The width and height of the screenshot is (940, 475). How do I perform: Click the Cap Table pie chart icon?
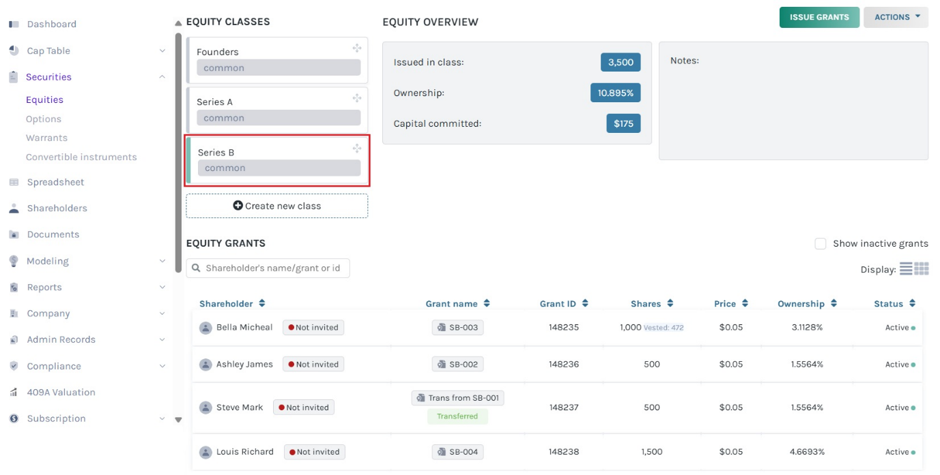pos(14,50)
